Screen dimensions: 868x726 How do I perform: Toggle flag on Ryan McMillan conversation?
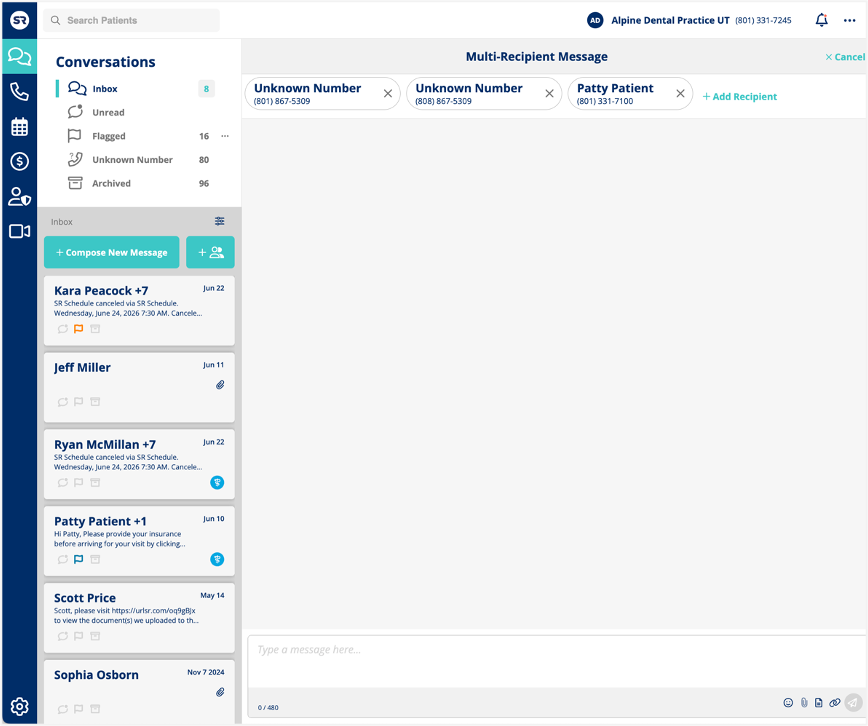pos(79,483)
